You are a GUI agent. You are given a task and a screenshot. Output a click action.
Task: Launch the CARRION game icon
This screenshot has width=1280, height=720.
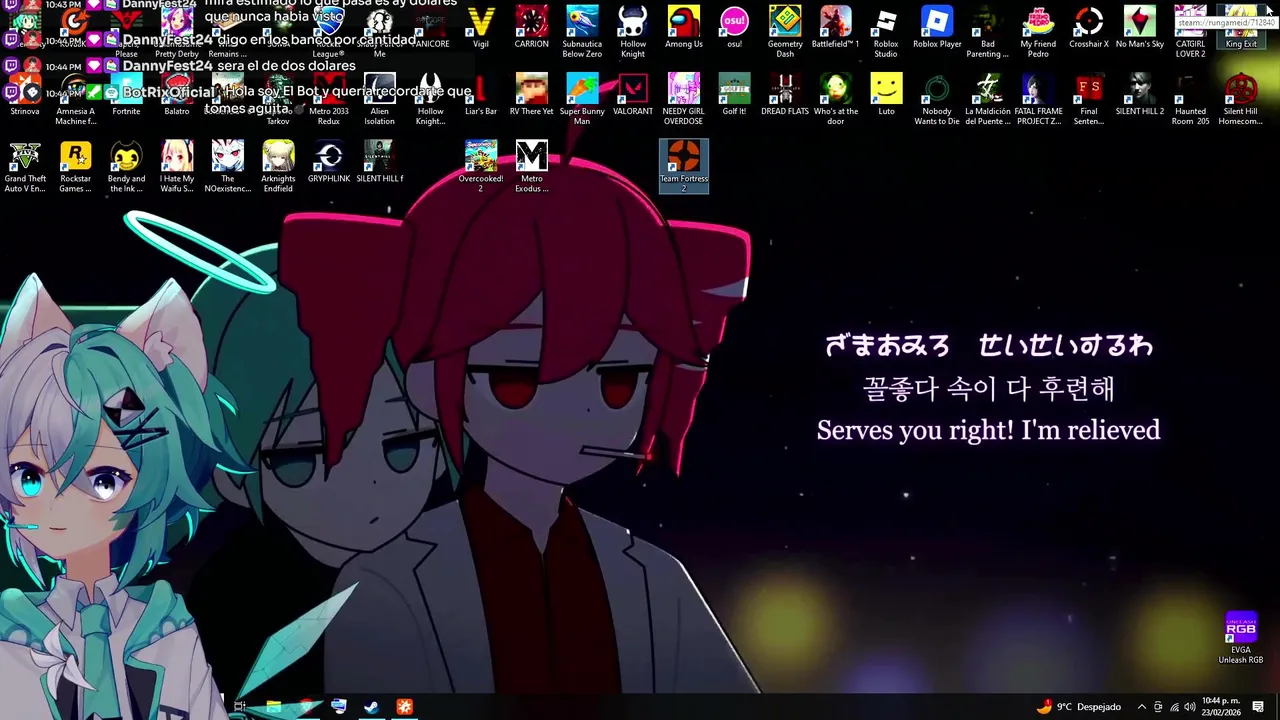(x=531, y=28)
